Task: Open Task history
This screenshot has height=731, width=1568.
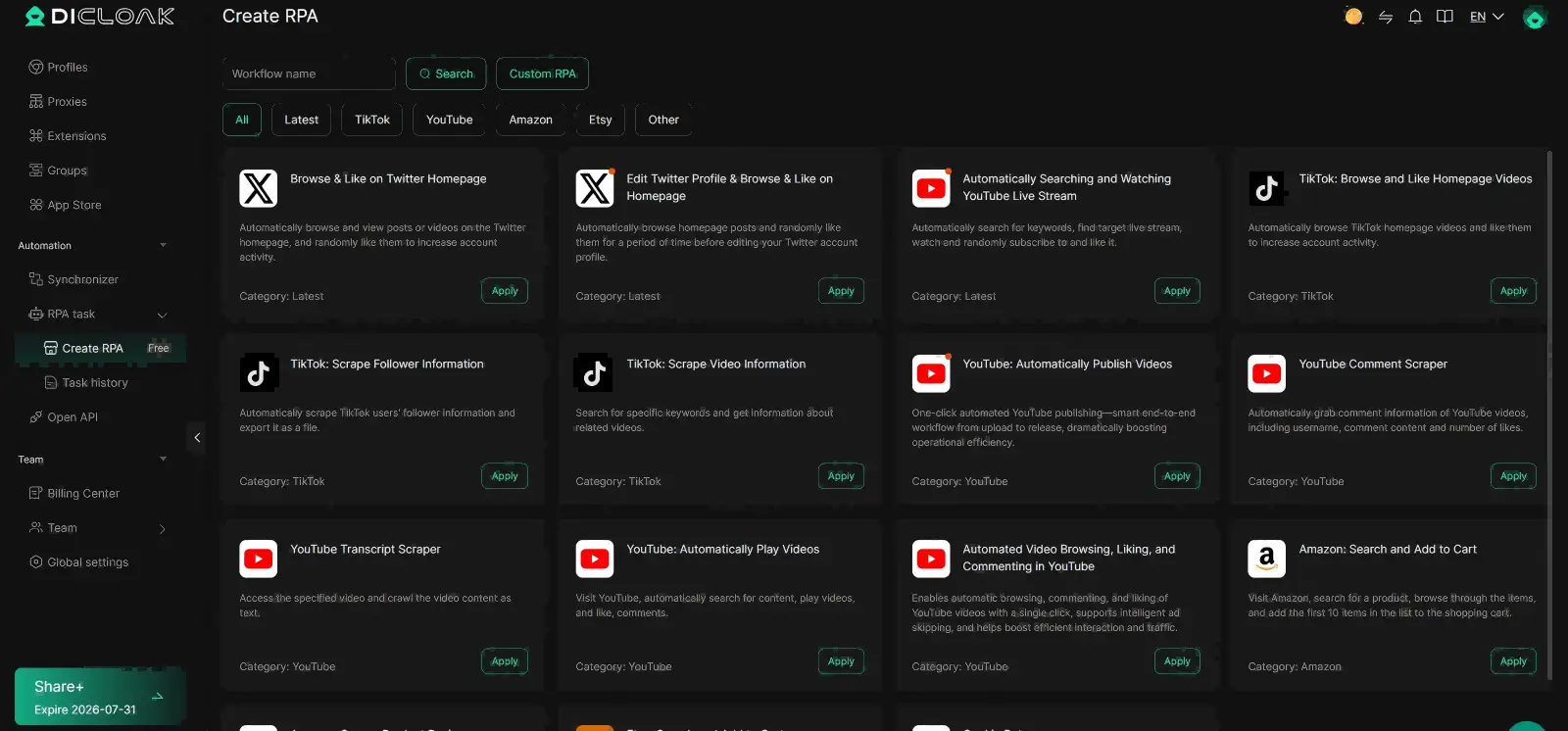Action: pyautogui.click(x=86, y=382)
